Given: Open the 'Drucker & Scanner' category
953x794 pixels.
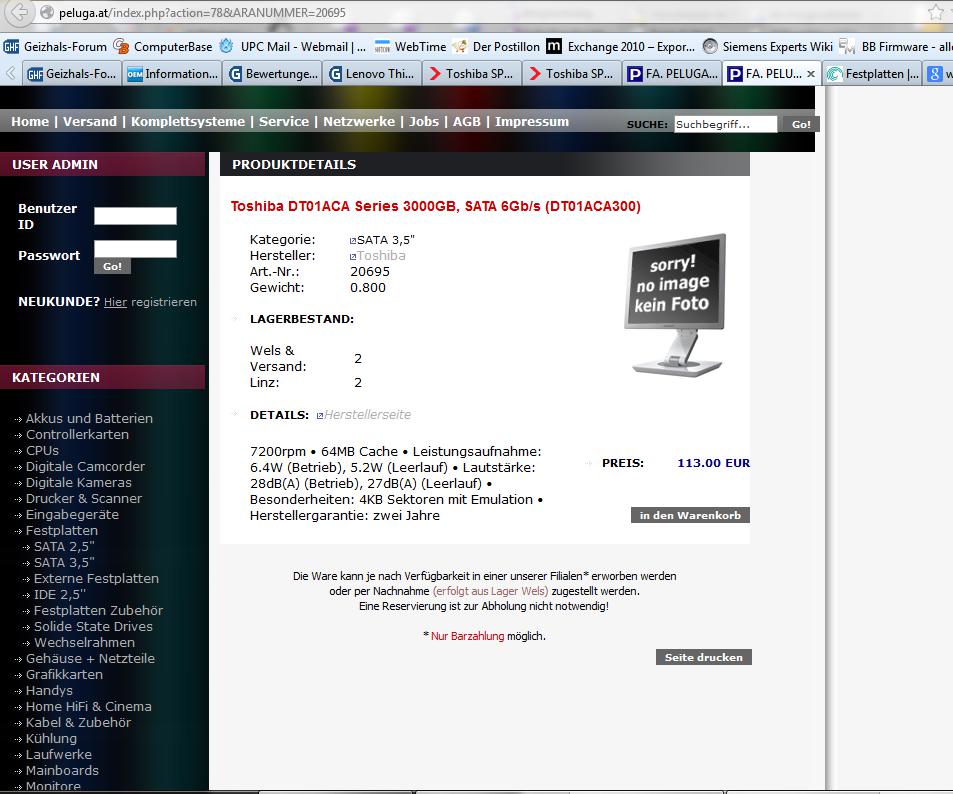Looking at the screenshot, I should tap(84, 499).
